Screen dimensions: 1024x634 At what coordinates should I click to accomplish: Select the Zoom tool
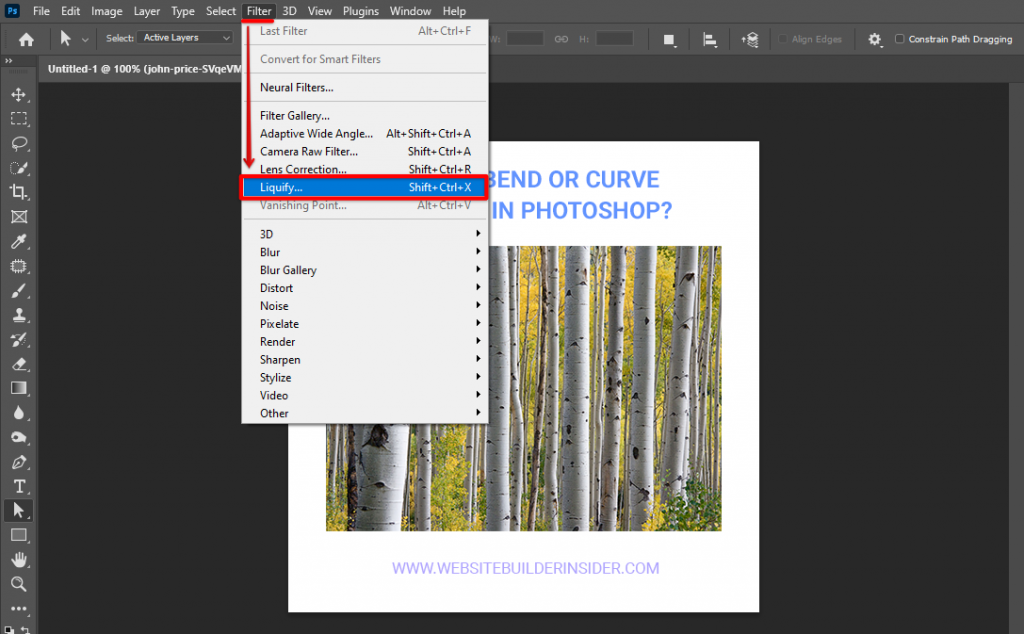pos(20,583)
